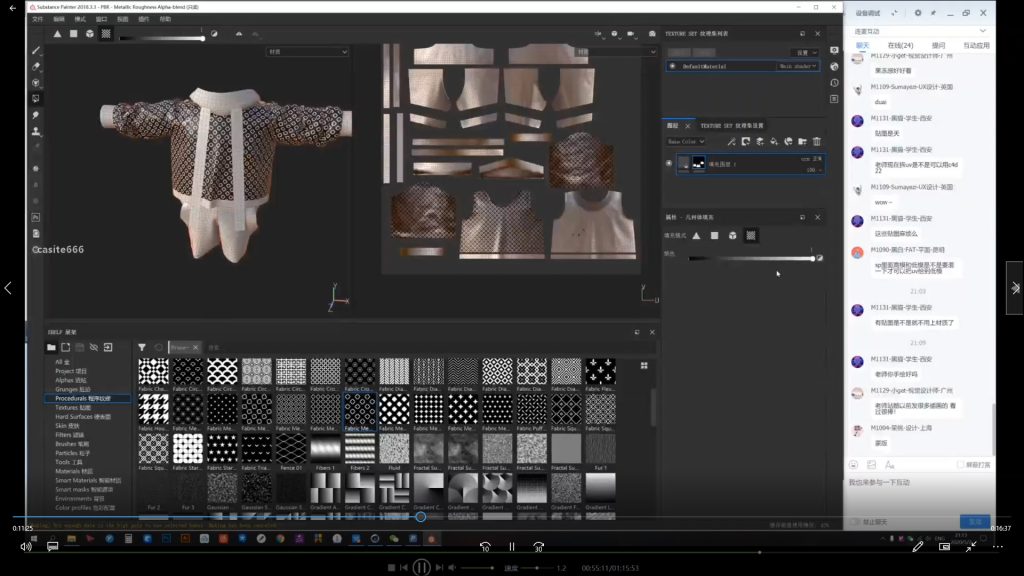
Task: Open the Main shader dropdown
Action: coord(798,66)
